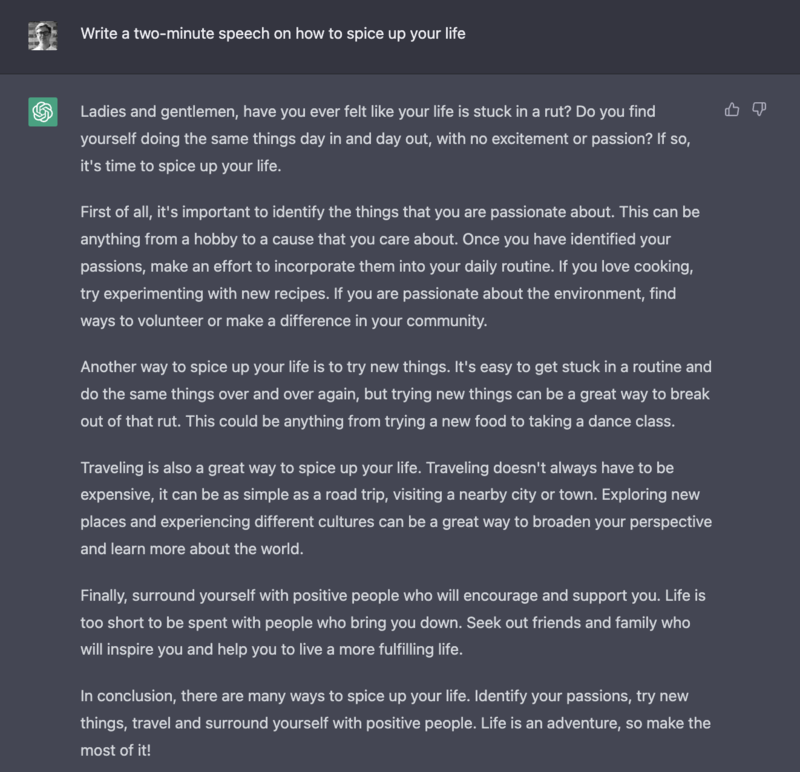Viewport: 800px width, 772px height.
Task: Click the thumbs up feedback icon
Action: click(732, 110)
